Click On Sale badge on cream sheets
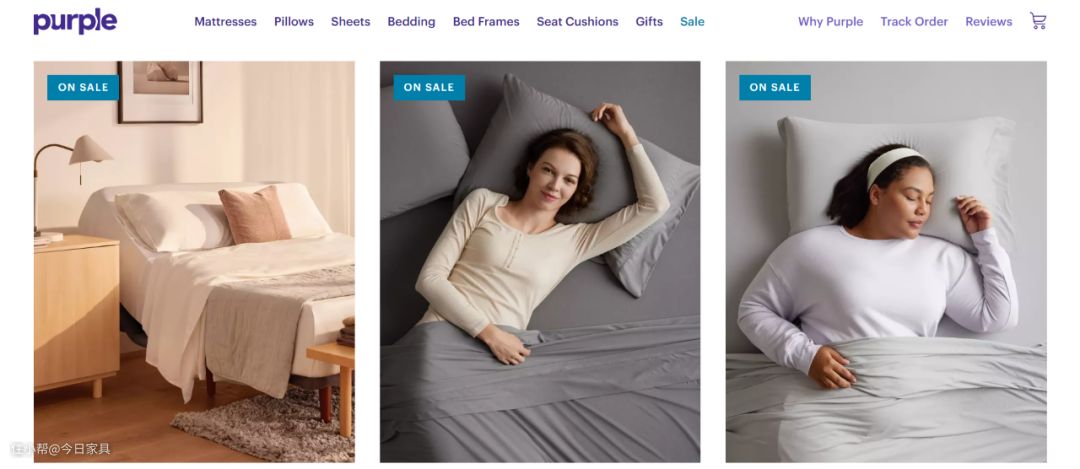This screenshot has width=1080, height=469. pyautogui.click(x=83, y=87)
